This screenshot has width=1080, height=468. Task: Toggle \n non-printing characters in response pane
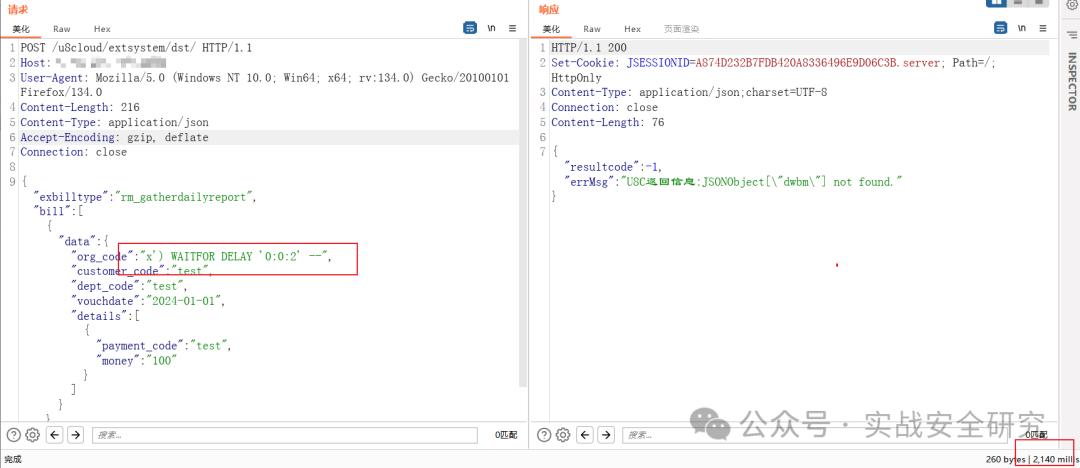click(1021, 28)
